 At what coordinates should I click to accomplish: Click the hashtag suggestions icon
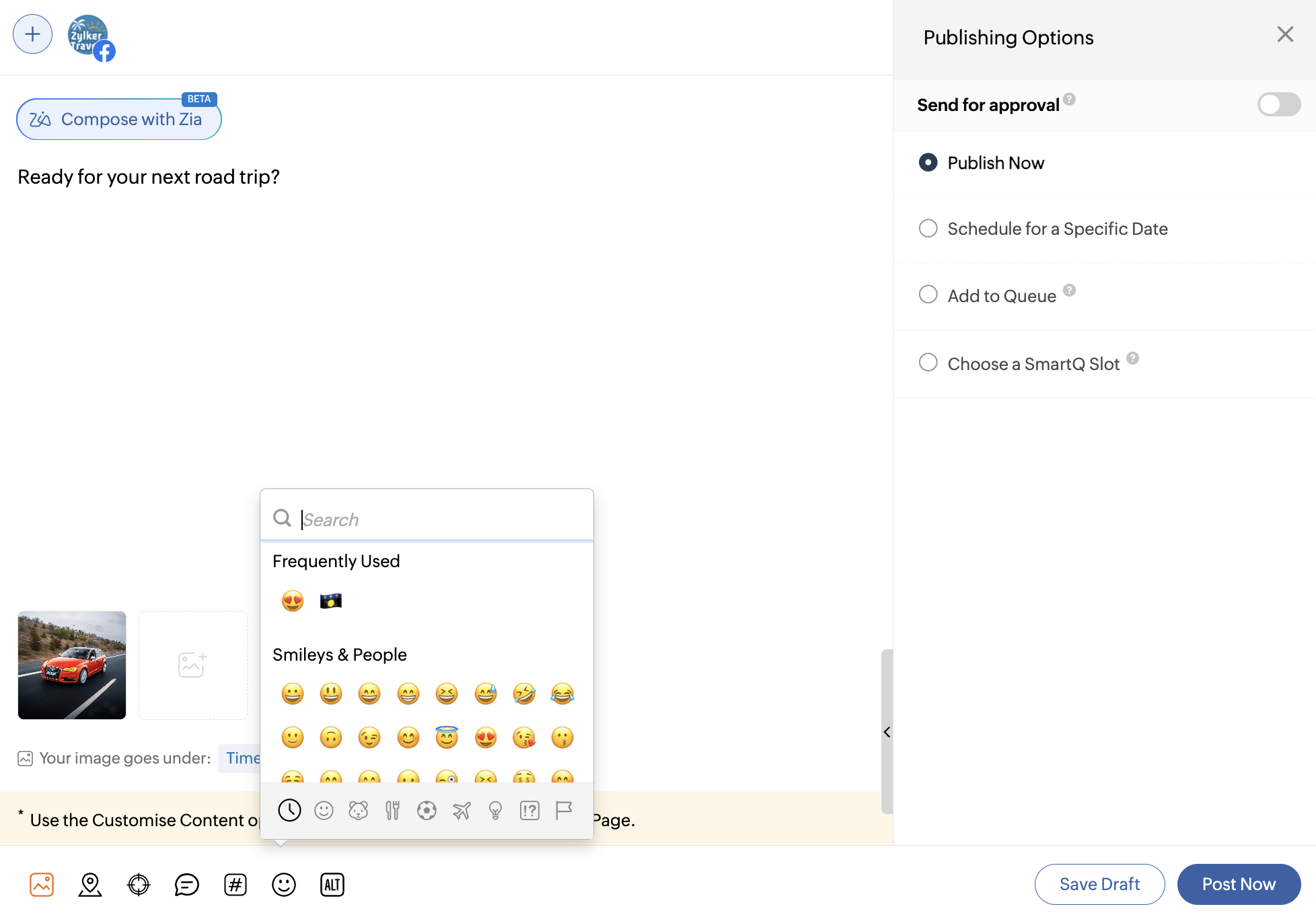[235, 885]
